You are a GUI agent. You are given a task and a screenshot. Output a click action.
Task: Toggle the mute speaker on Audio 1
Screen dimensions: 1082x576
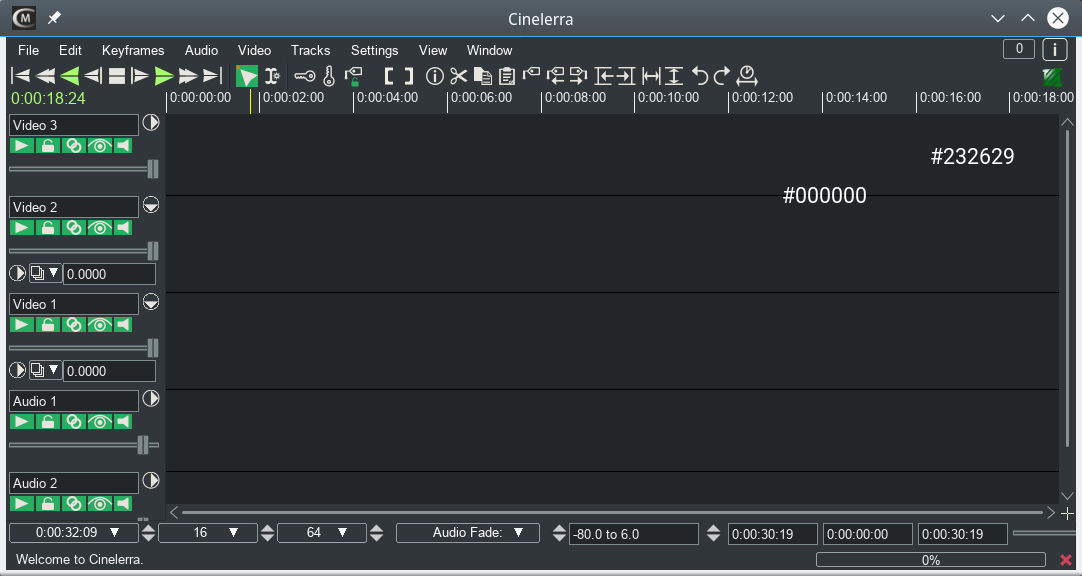123,422
